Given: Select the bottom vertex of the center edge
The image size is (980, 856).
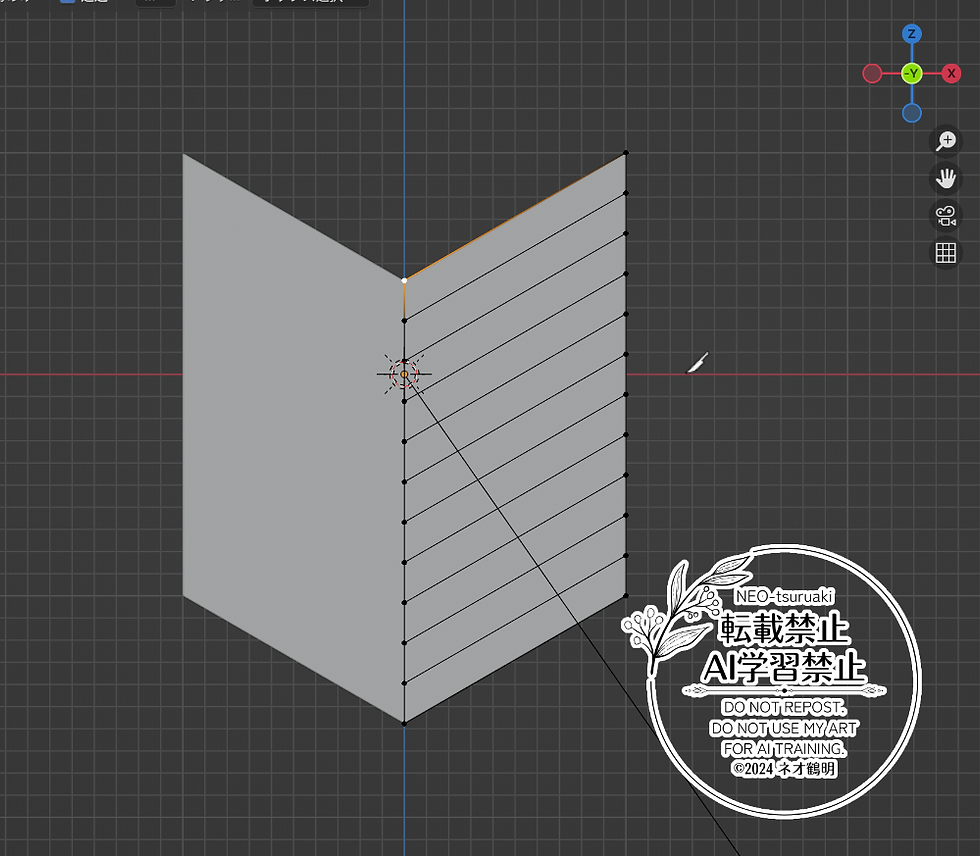Looking at the screenshot, I should (404, 724).
